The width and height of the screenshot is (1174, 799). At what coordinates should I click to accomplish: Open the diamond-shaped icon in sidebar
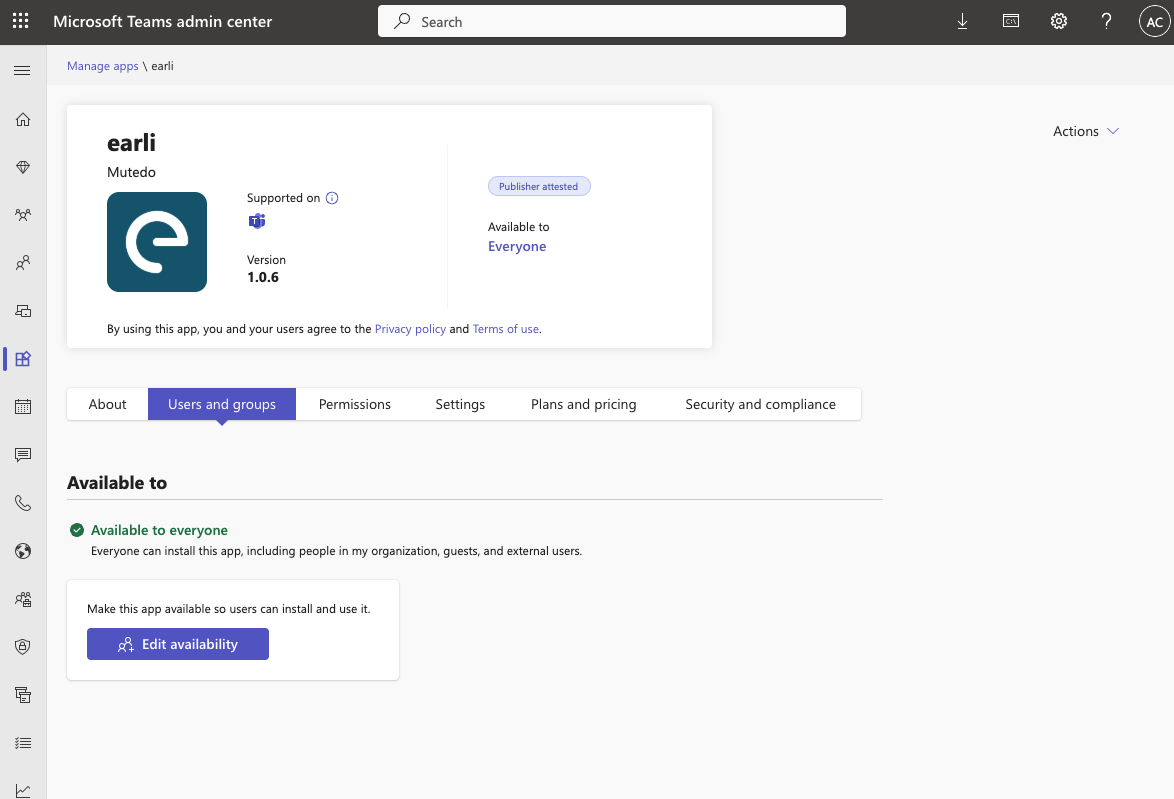[x=23, y=167]
